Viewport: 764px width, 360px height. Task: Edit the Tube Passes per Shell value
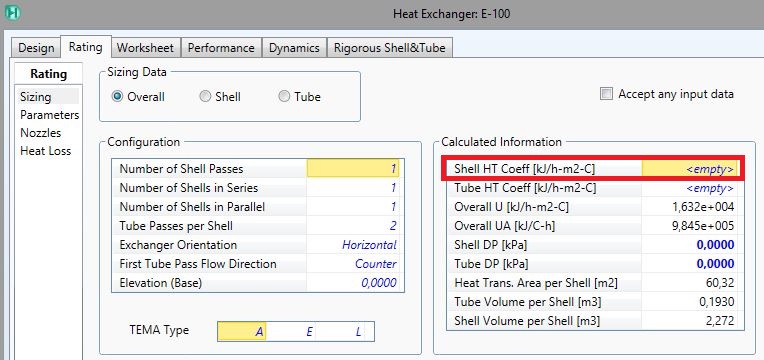pyautogui.click(x=353, y=226)
